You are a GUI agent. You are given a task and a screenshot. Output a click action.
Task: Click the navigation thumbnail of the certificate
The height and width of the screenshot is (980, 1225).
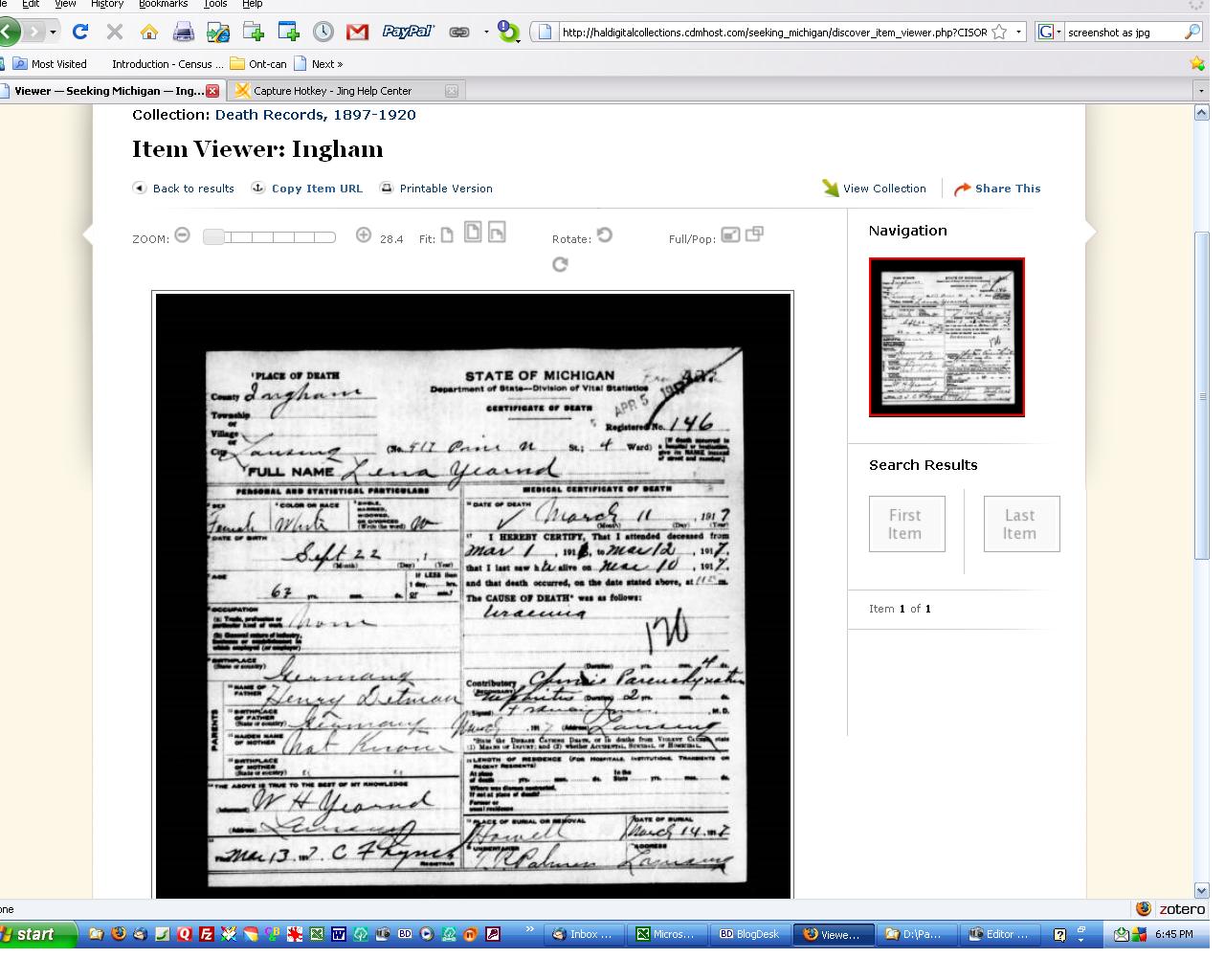pos(947,337)
